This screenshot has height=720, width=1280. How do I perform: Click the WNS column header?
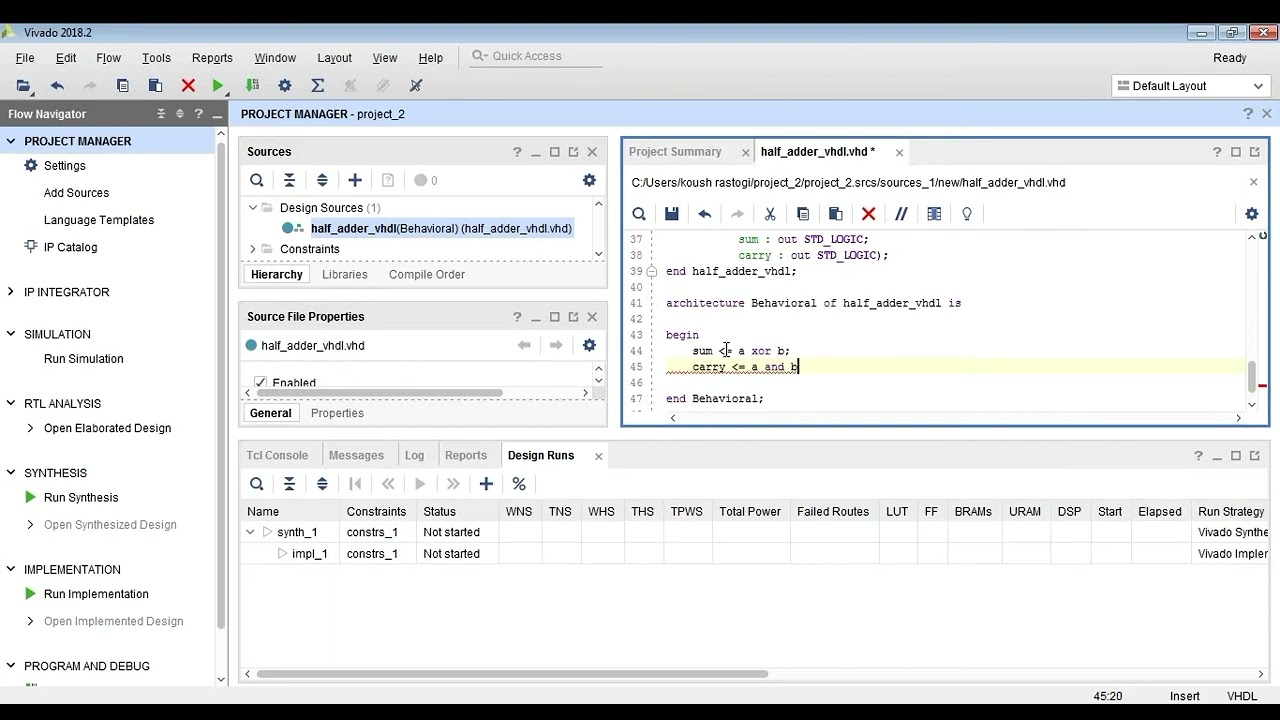pyautogui.click(x=519, y=512)
